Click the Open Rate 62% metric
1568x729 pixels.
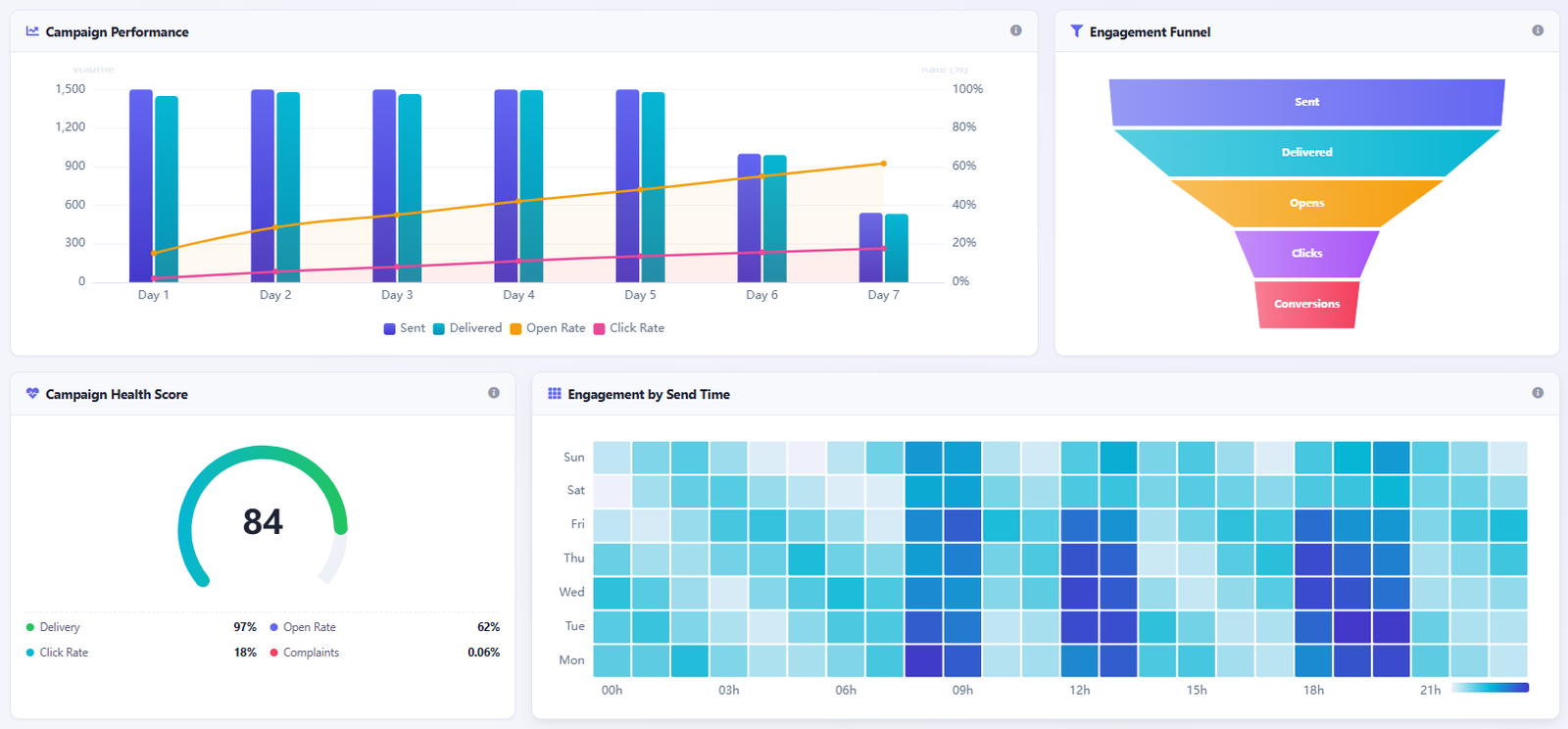tap(384, 627)
